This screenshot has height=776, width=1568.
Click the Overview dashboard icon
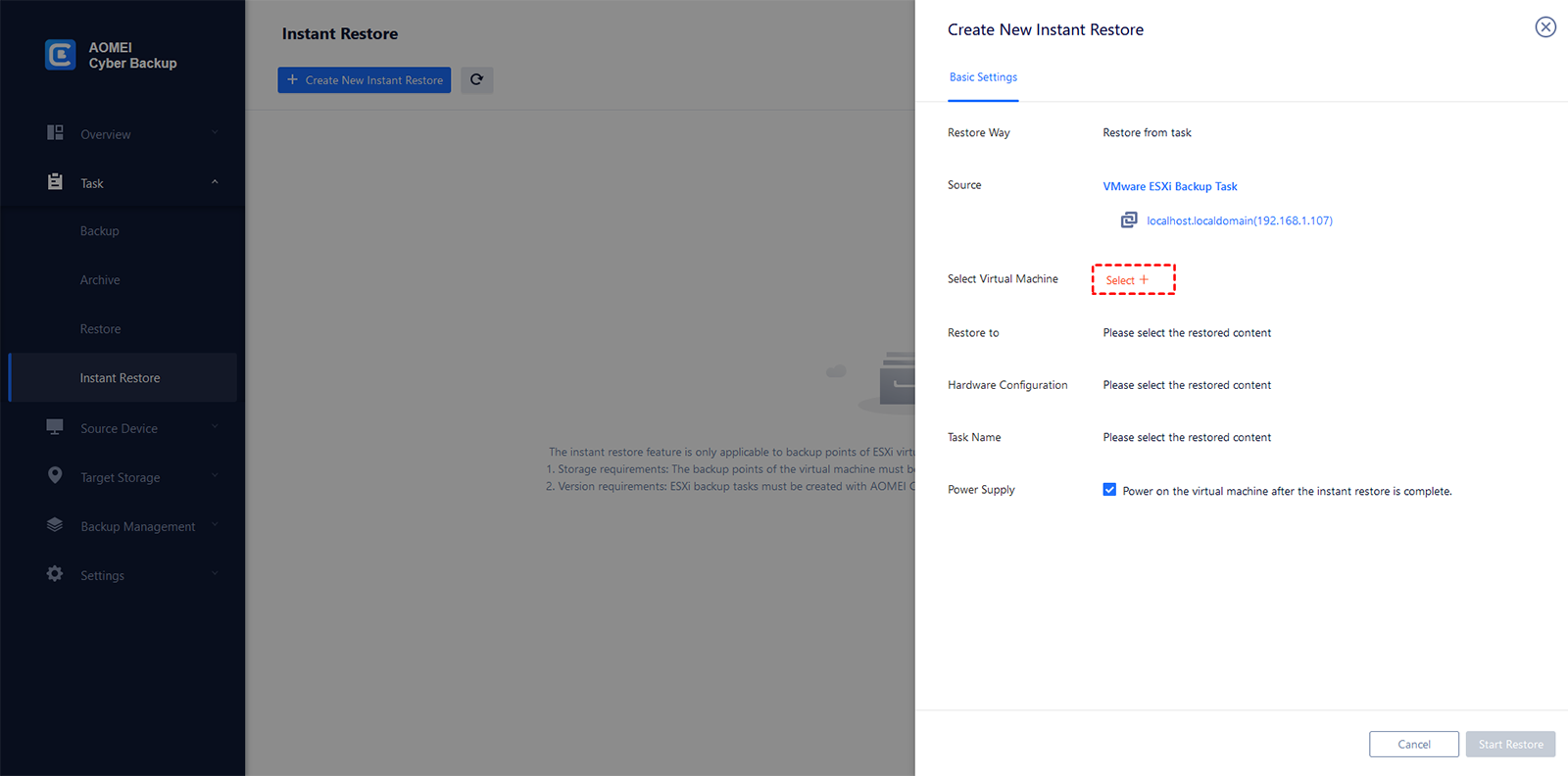(55, 132)
